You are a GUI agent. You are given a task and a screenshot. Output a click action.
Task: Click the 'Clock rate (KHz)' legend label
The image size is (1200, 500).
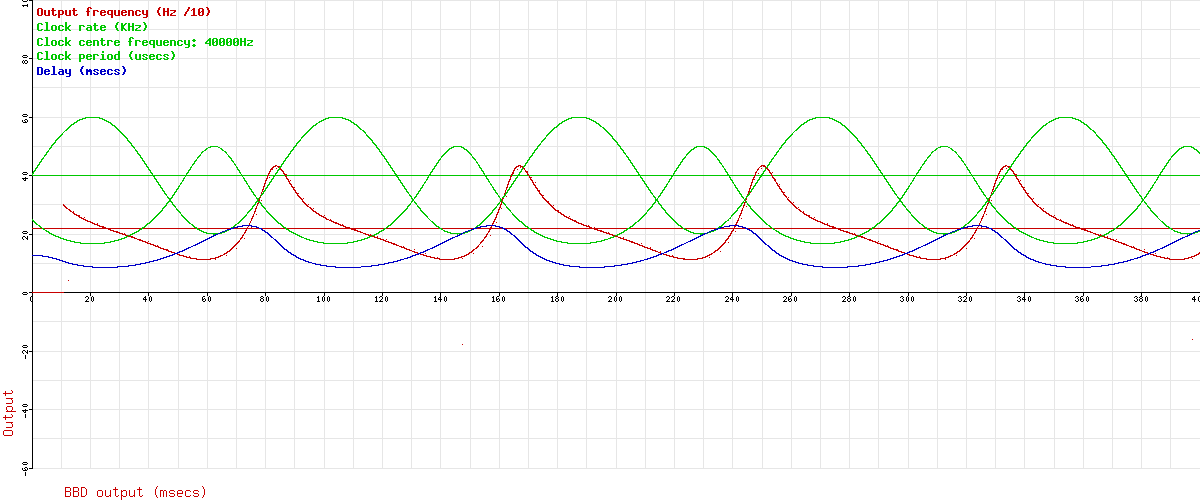[92, 27]
